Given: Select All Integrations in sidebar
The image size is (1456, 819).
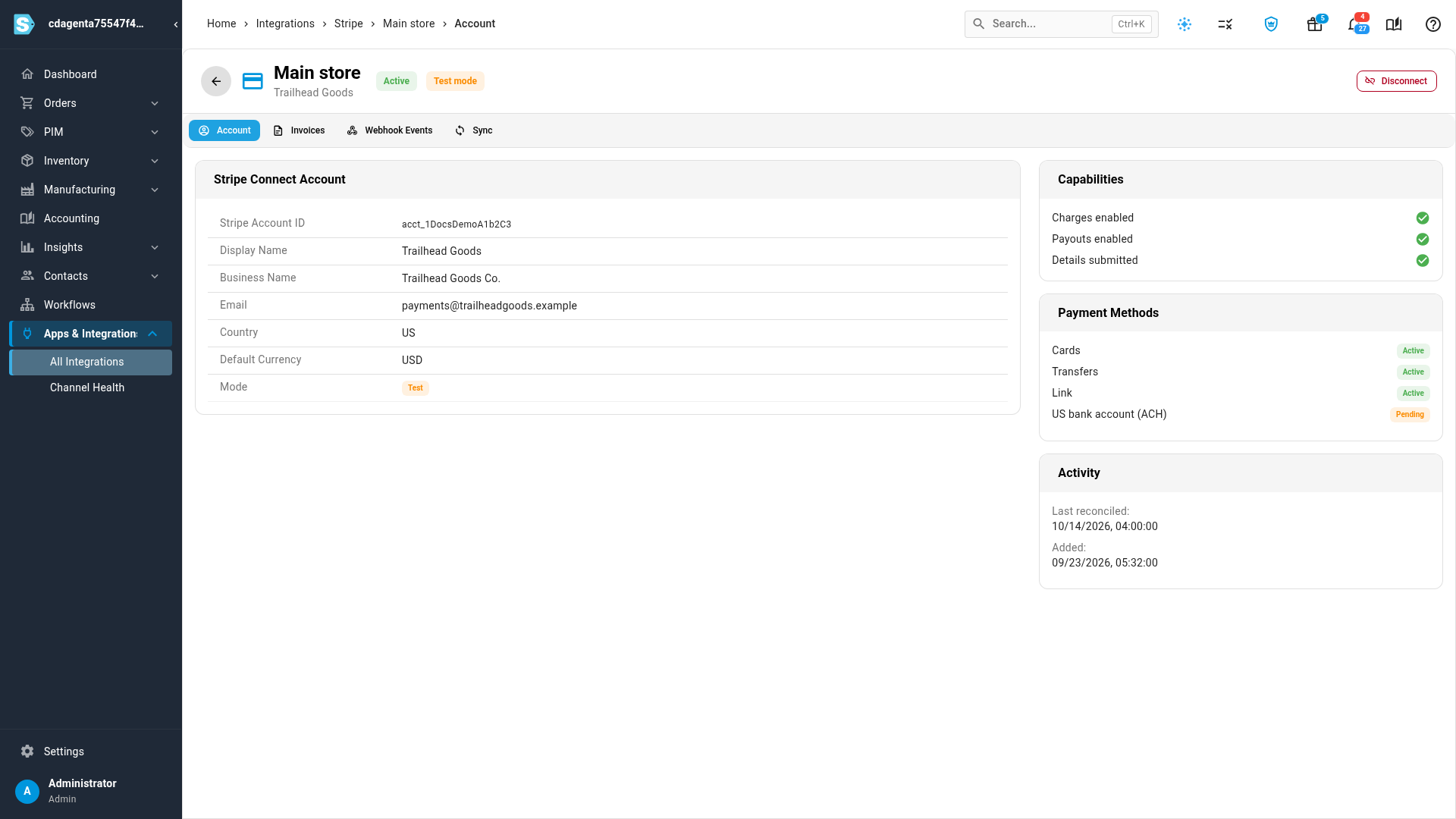Looking at the screenshot, I should [x=91, y=362].
